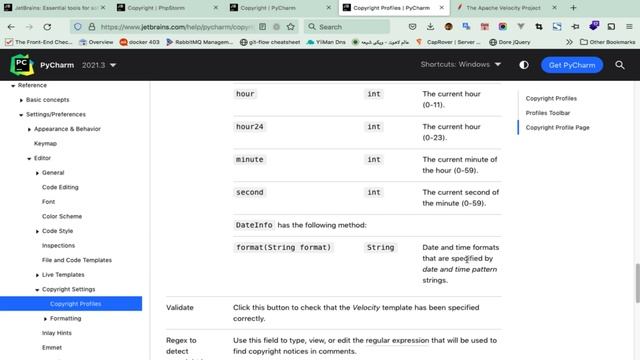Screen dimensions: 640x360
Task: Open Code Editing in sidebar
Action: click(60, 187)
